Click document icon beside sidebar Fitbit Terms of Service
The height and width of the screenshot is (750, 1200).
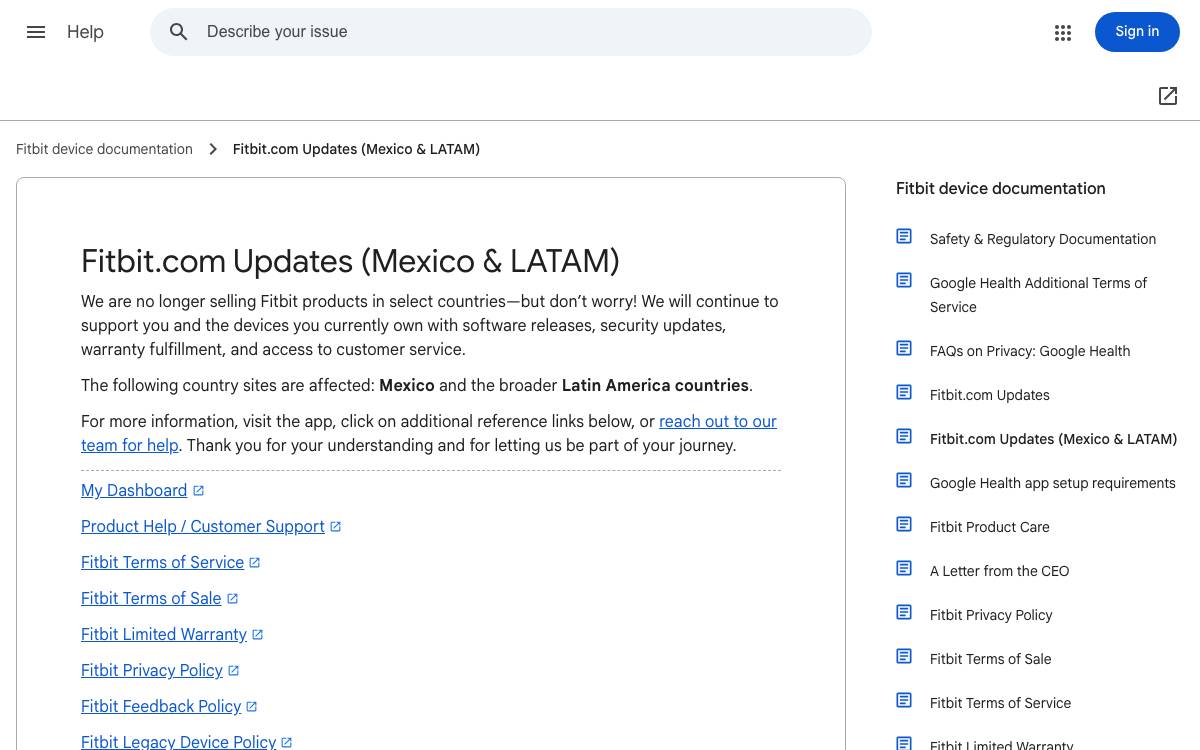point(904,701)
